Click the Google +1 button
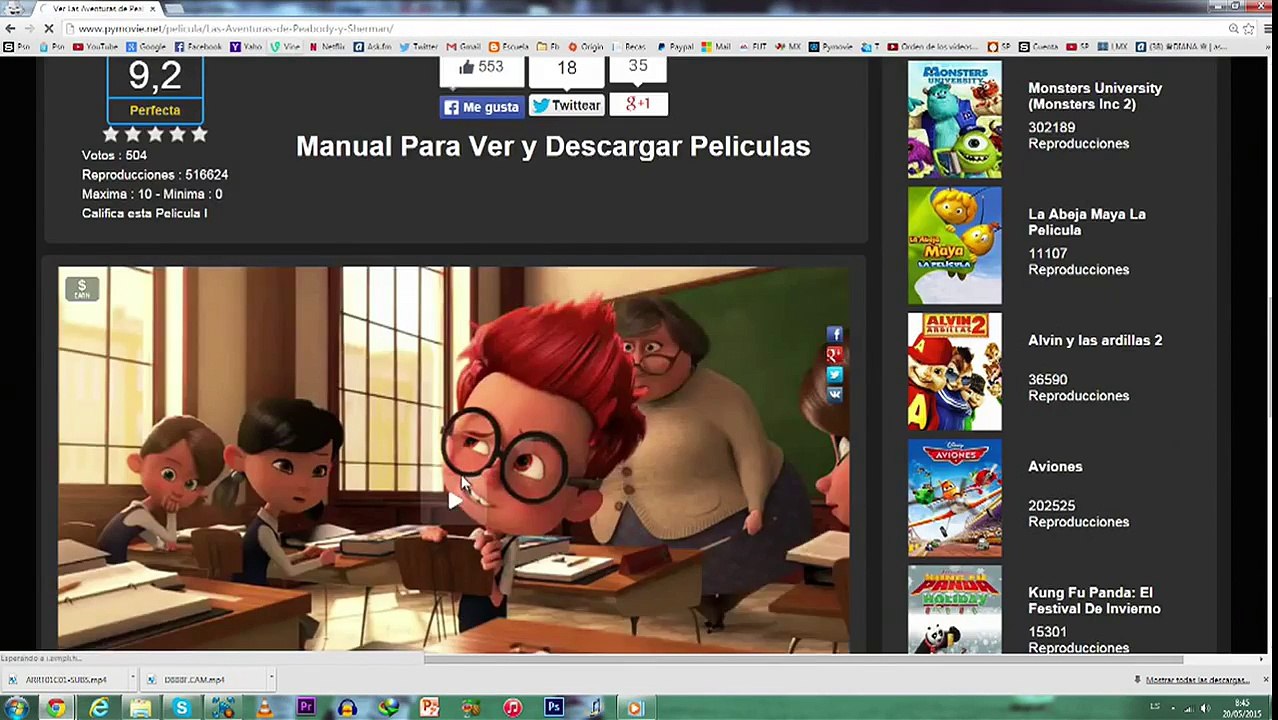Screen dimensions: 1278x720 click(638, 104)
